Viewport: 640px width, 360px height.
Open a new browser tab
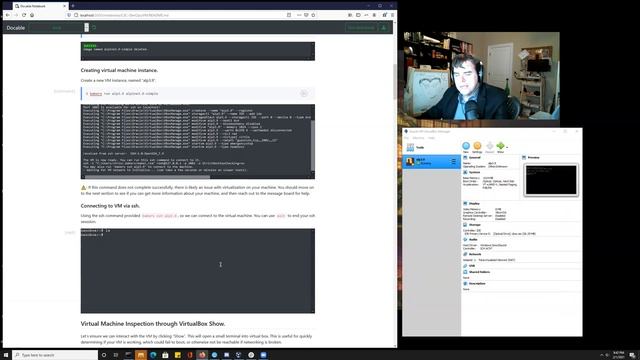click(73, 6)
